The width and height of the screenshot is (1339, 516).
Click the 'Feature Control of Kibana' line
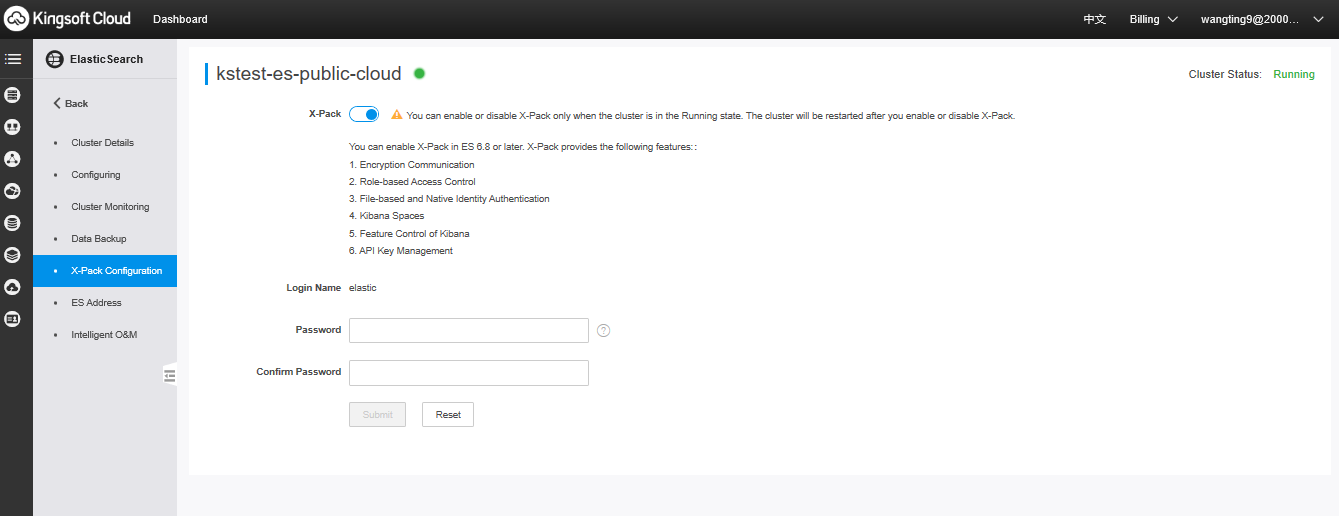pos(409,234)
